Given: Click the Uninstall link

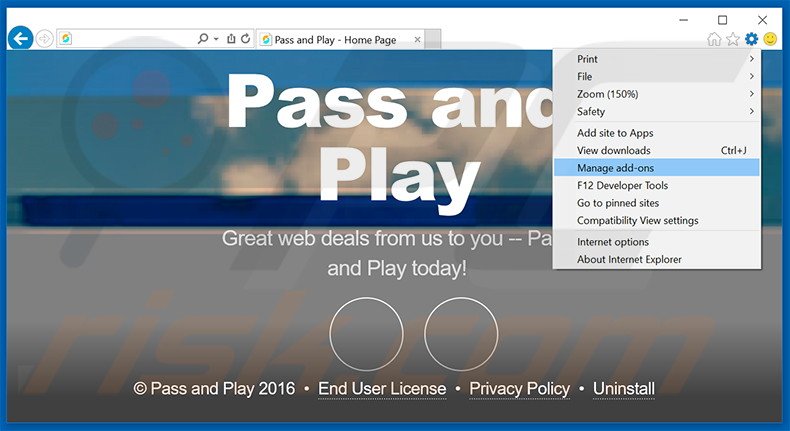Looking at the screenshot, I should (624, 389).
